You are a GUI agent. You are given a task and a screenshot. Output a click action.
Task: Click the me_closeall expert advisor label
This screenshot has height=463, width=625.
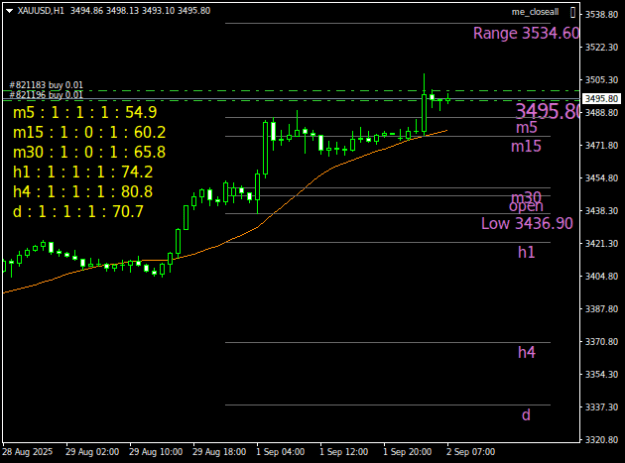point(535,12)
